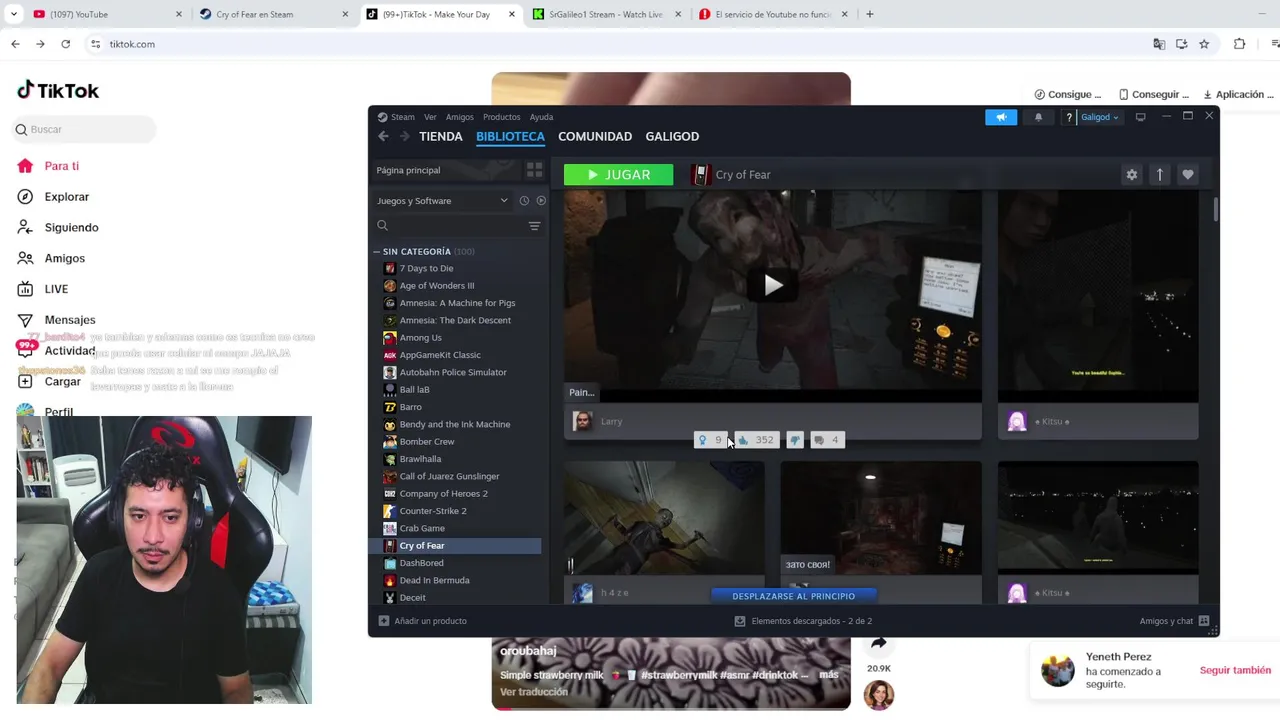Thumbs down the Larry video post
1280x720 pixels.
point(795,440)
